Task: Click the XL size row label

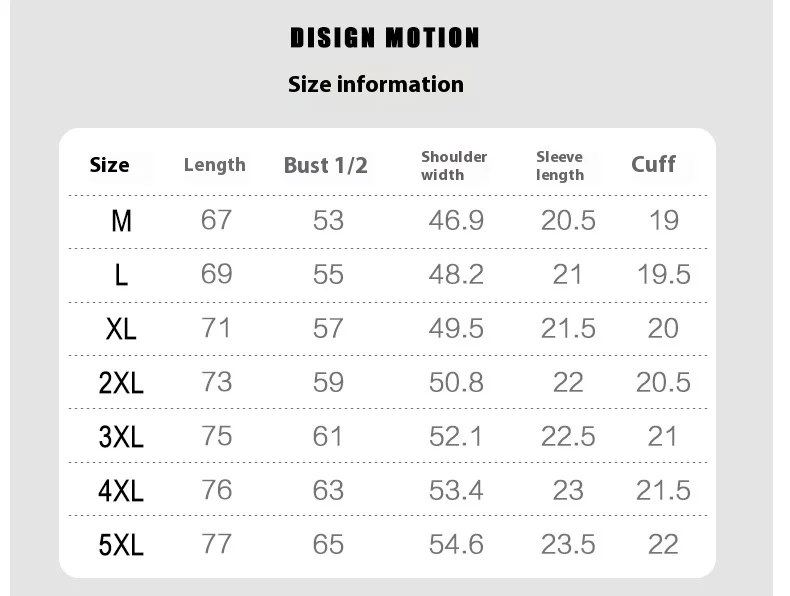Action: coord(121,329)
